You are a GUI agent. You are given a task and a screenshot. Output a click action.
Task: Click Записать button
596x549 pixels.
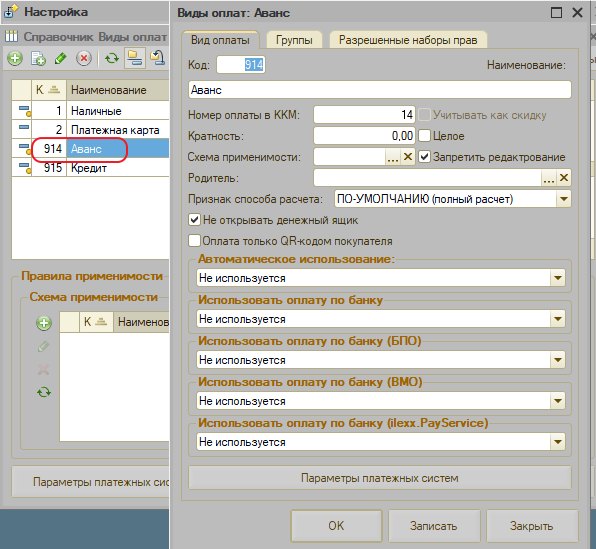(434, 525)
